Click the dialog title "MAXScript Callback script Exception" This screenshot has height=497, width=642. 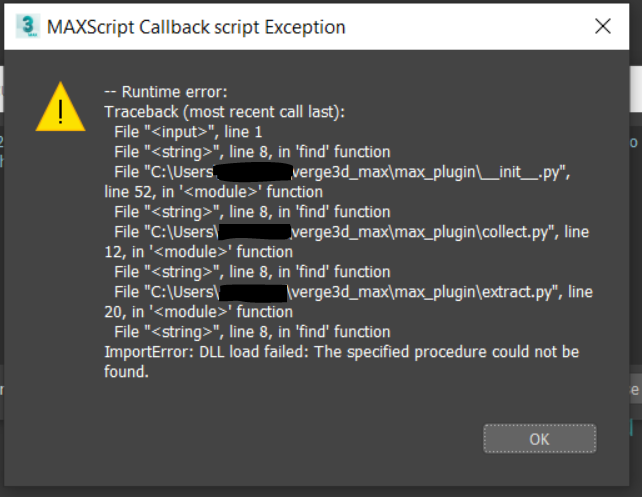pyautogui.click(x=196, y=27)
